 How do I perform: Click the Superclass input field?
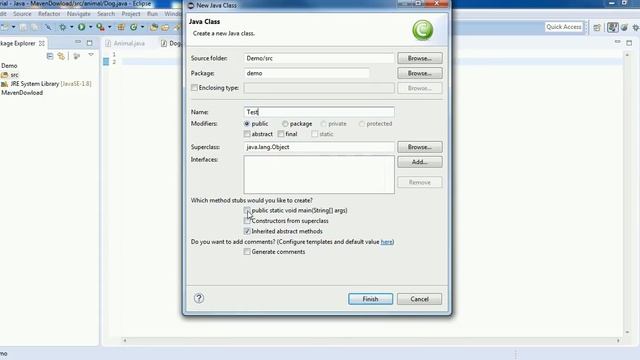tap(319, 147)
